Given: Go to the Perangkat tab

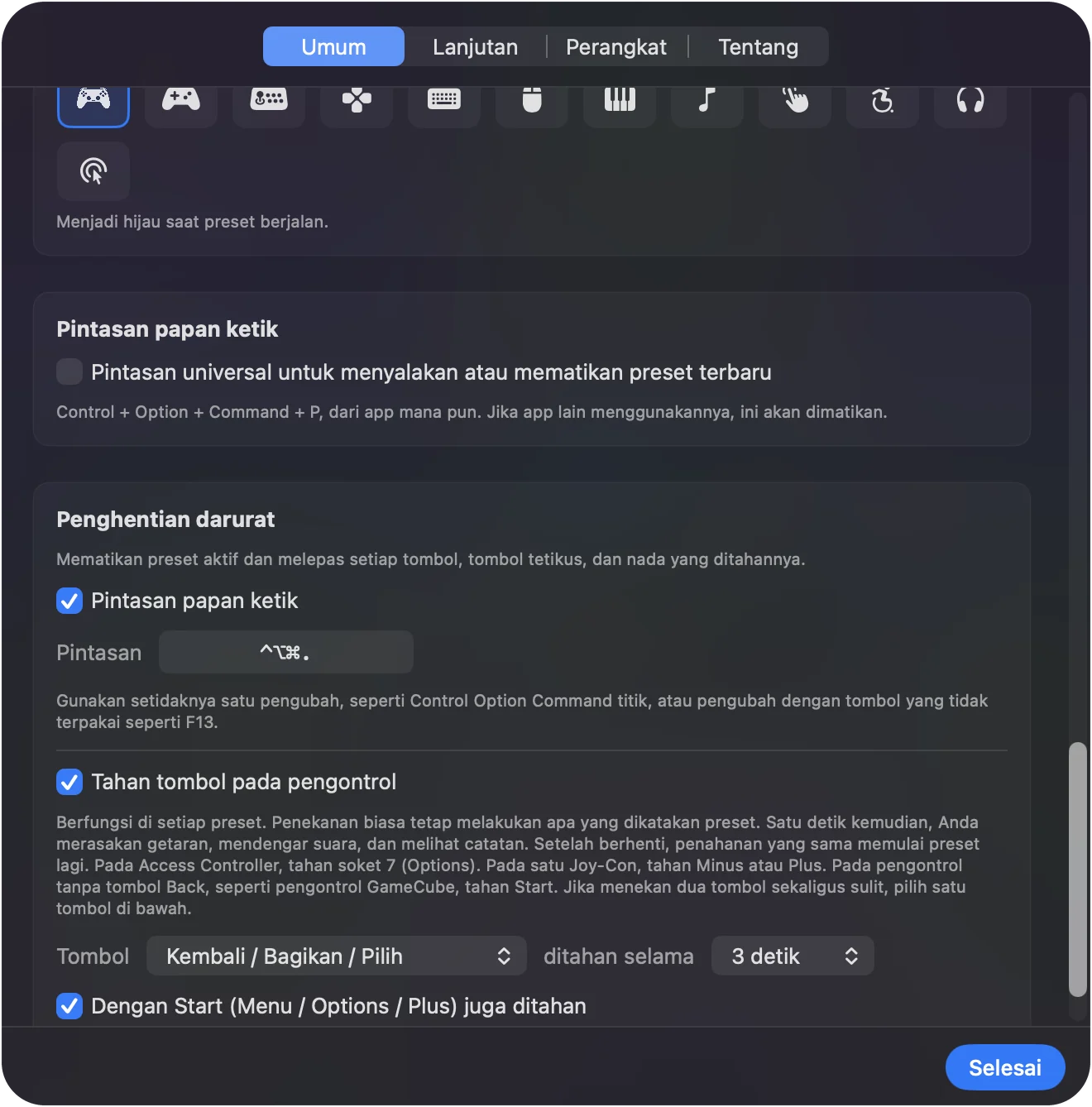Looking at the screenshot, I should point(616,47).
